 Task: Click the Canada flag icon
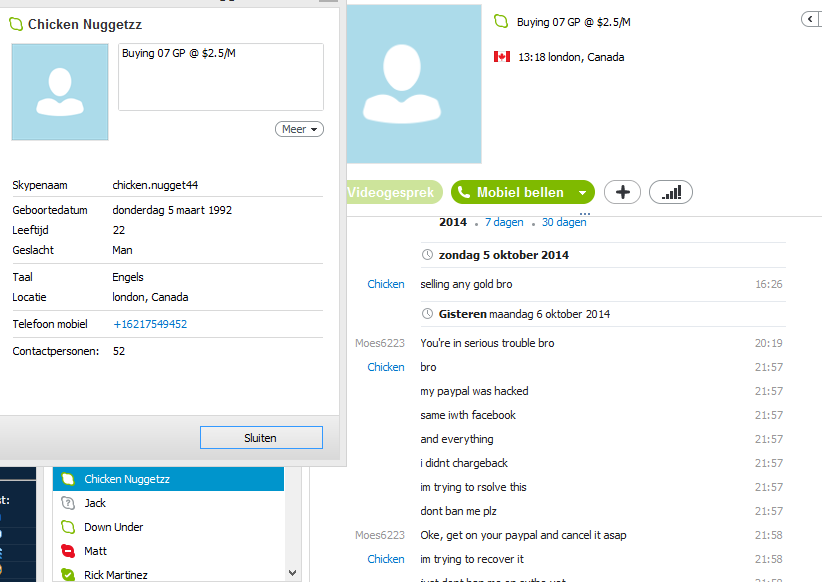tap(502, 57)
